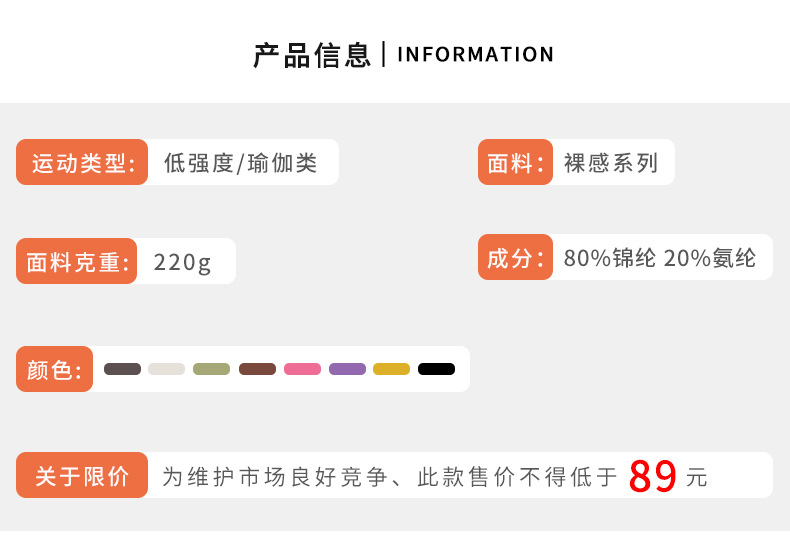Click the 220g fabric weight value
Screen dimensions: 790x547
tap(182, 262)
